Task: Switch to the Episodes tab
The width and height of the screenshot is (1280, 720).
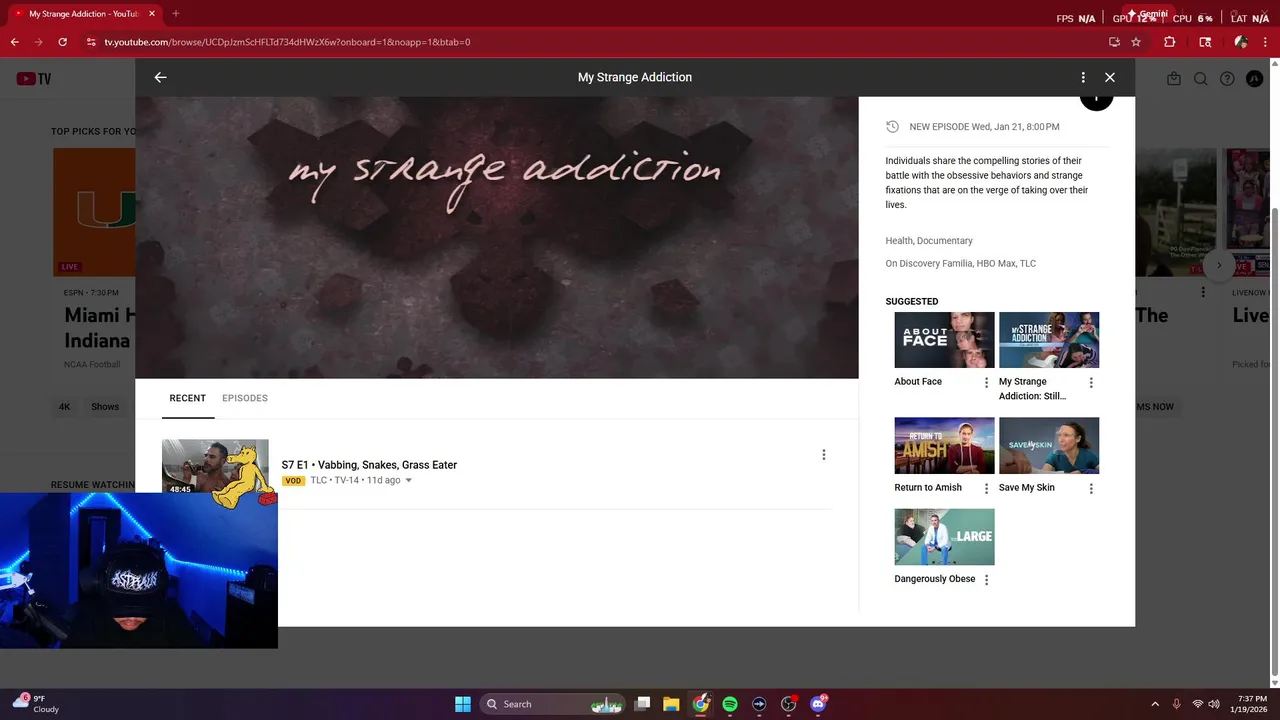Action: pyautogui.click(x=245, y=398)
